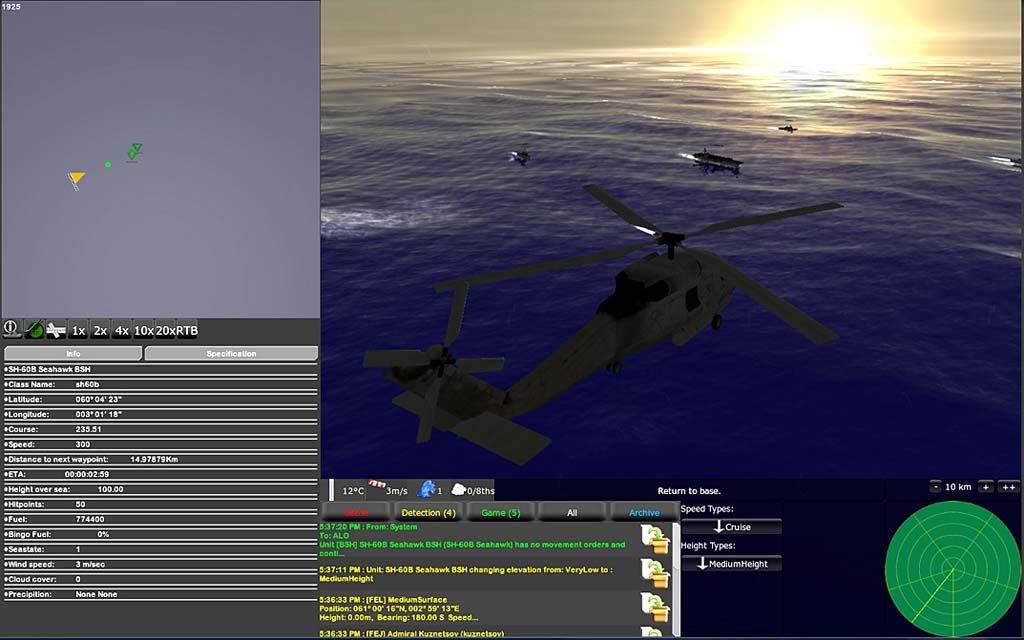1024x640 pixels.
Task: Click the Latitude value 060° 04' 23"
Action: click(x=99, y=399)
